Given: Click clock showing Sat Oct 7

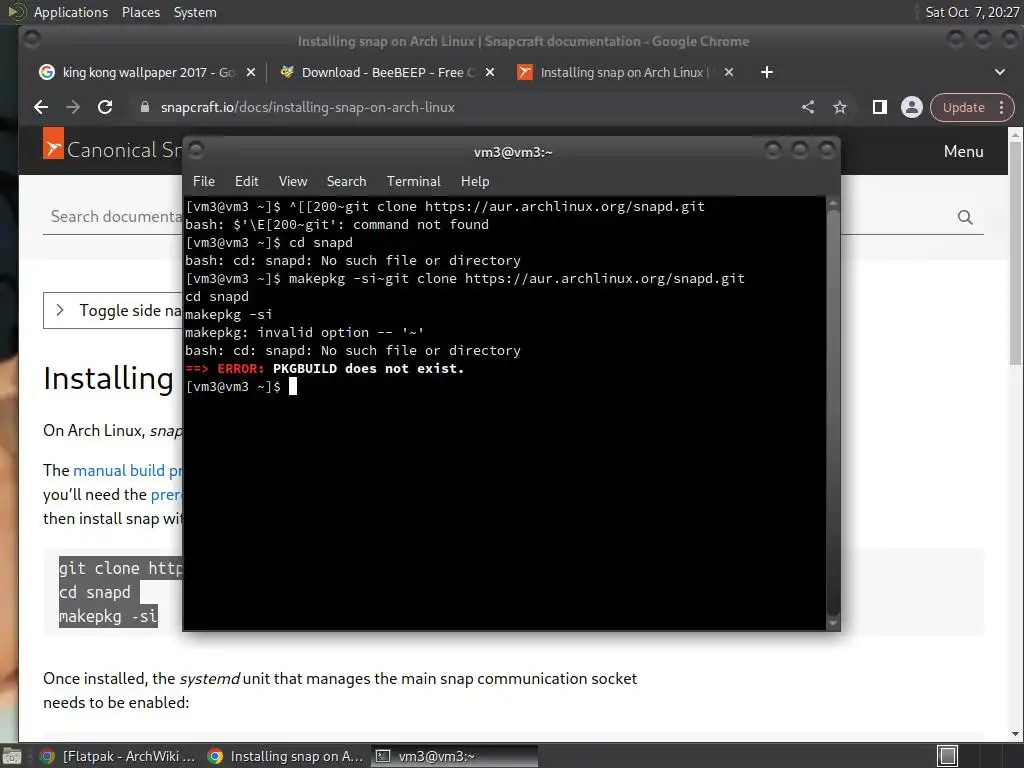Looking at the screenshot, I should [x=972, y=12].
